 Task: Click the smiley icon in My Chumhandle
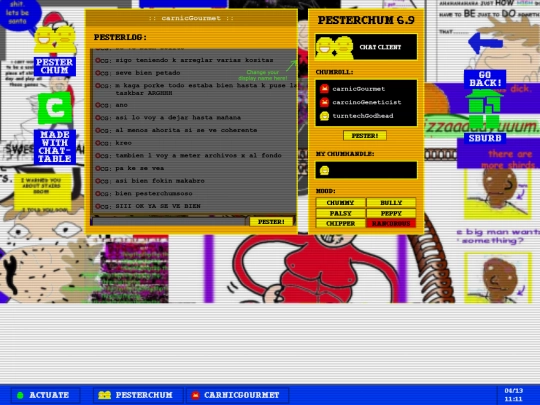tap(324, 170)
